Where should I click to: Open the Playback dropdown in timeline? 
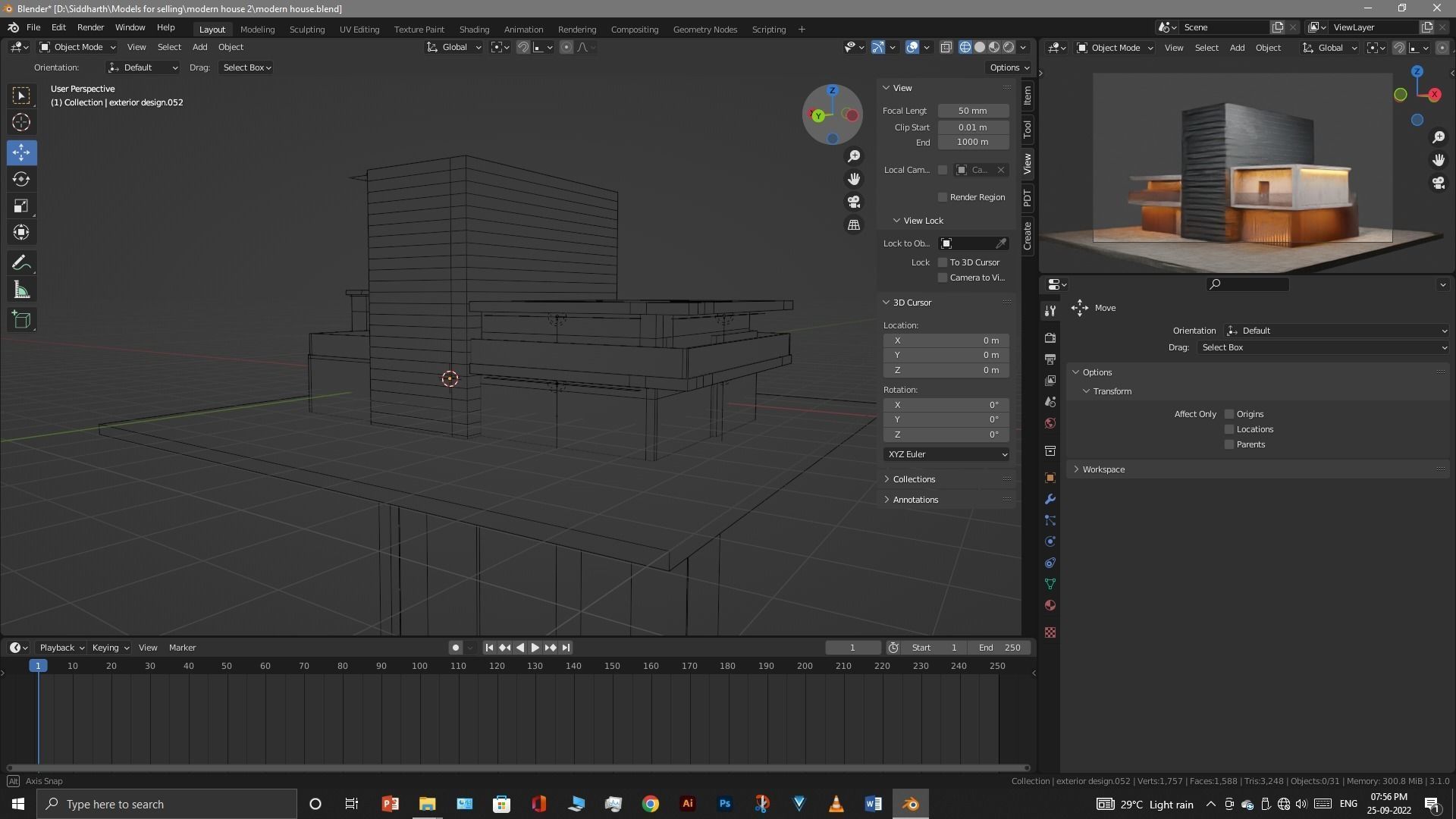[x=61, y=648]
